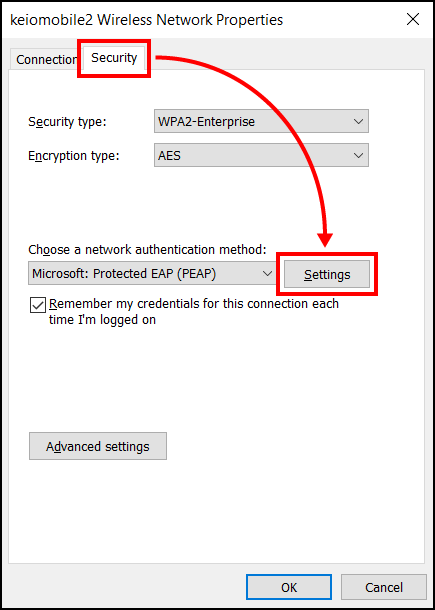435x610 pixels.
Task: Open Advanced settings
Action: (x=98, y=446)
